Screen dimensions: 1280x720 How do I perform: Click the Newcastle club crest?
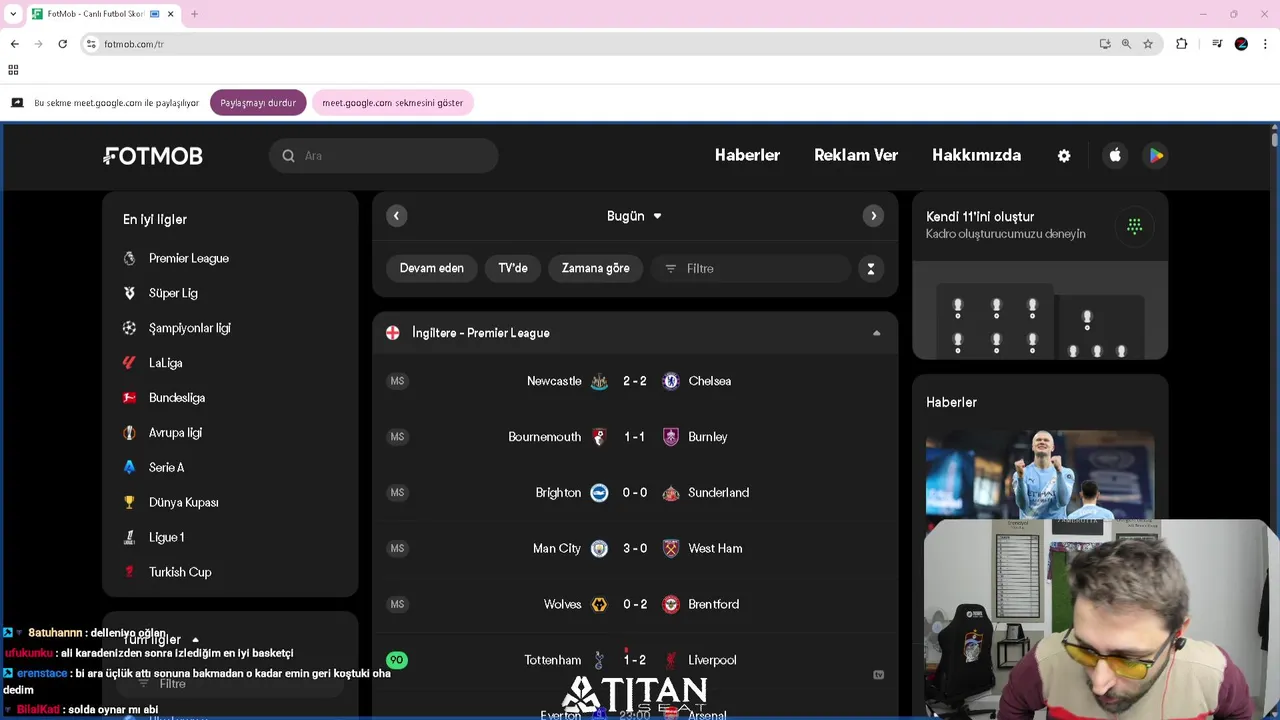(x=599, y=381)
